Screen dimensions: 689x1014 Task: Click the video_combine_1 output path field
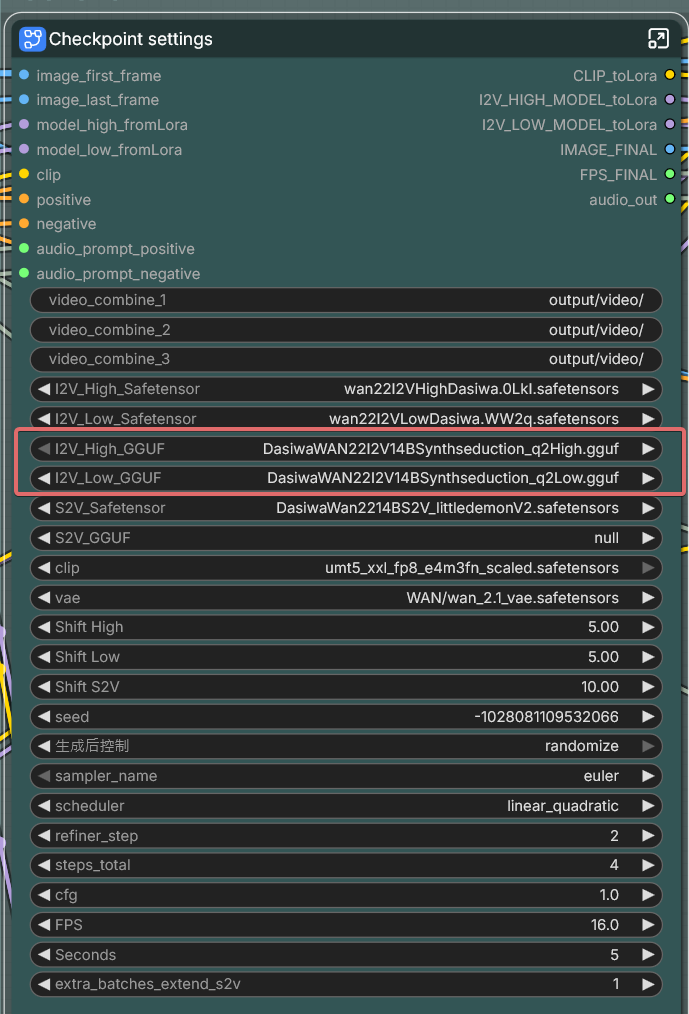click(x=345, y=300)
